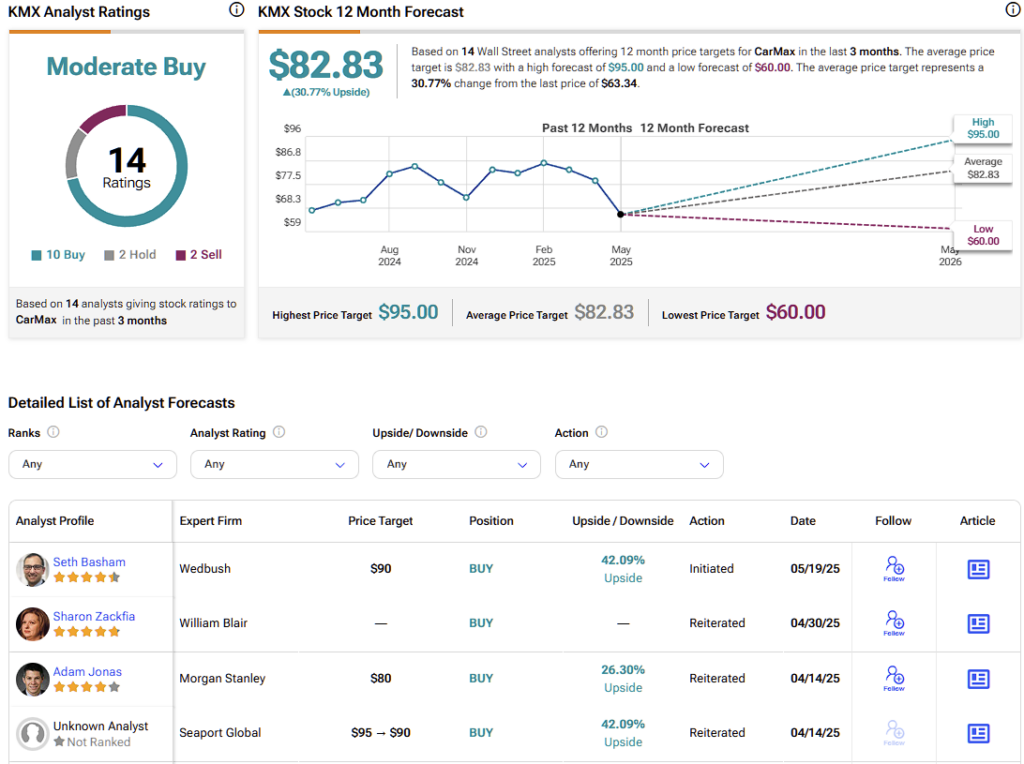
Task: Click Not Ranked label under Unknown Analyst
Action: point(99,742)
